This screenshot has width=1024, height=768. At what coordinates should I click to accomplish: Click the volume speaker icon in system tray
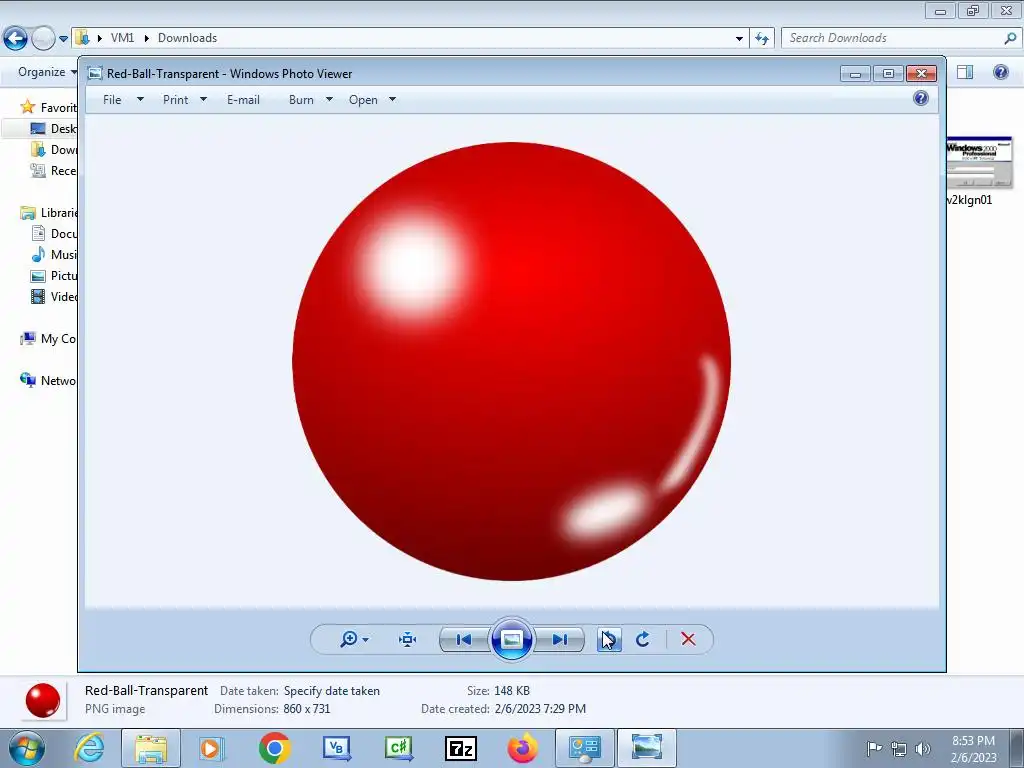[x=923, y=749]
